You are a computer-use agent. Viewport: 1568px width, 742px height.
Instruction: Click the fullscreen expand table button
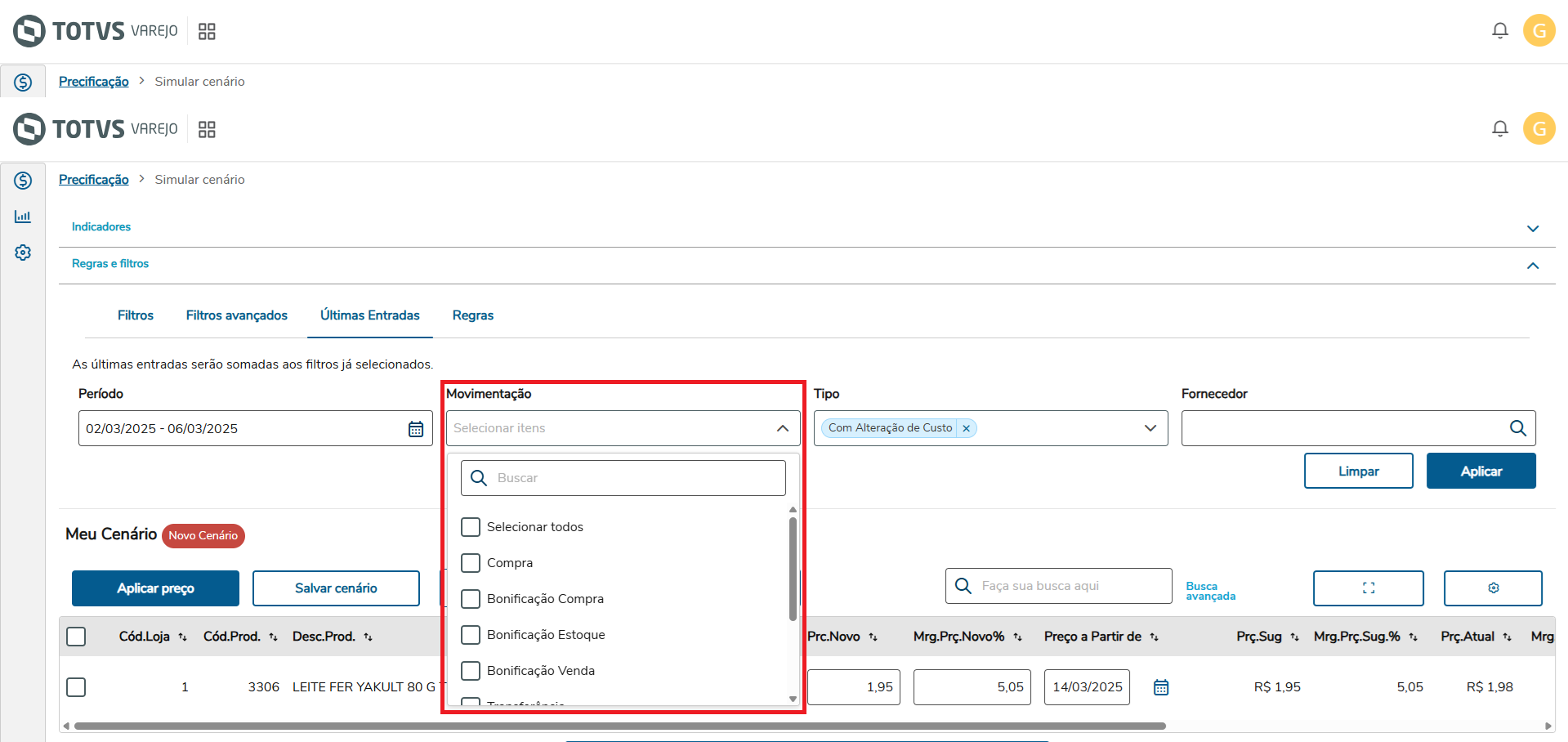(x=1368, y=588)
